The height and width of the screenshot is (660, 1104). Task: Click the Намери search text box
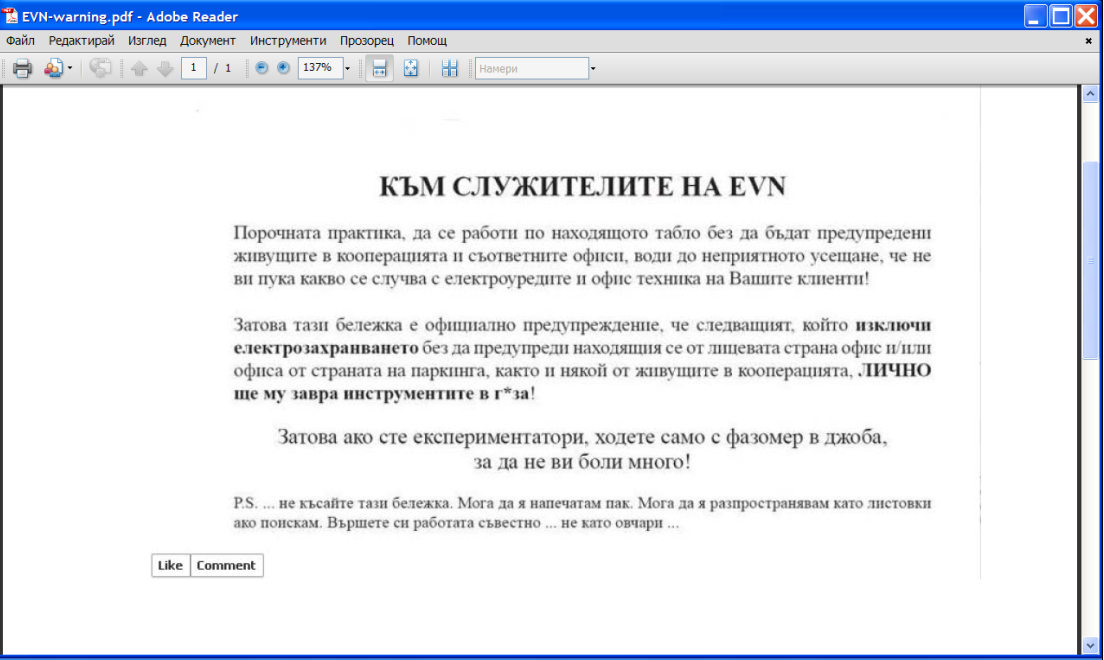tap(531, 68)
